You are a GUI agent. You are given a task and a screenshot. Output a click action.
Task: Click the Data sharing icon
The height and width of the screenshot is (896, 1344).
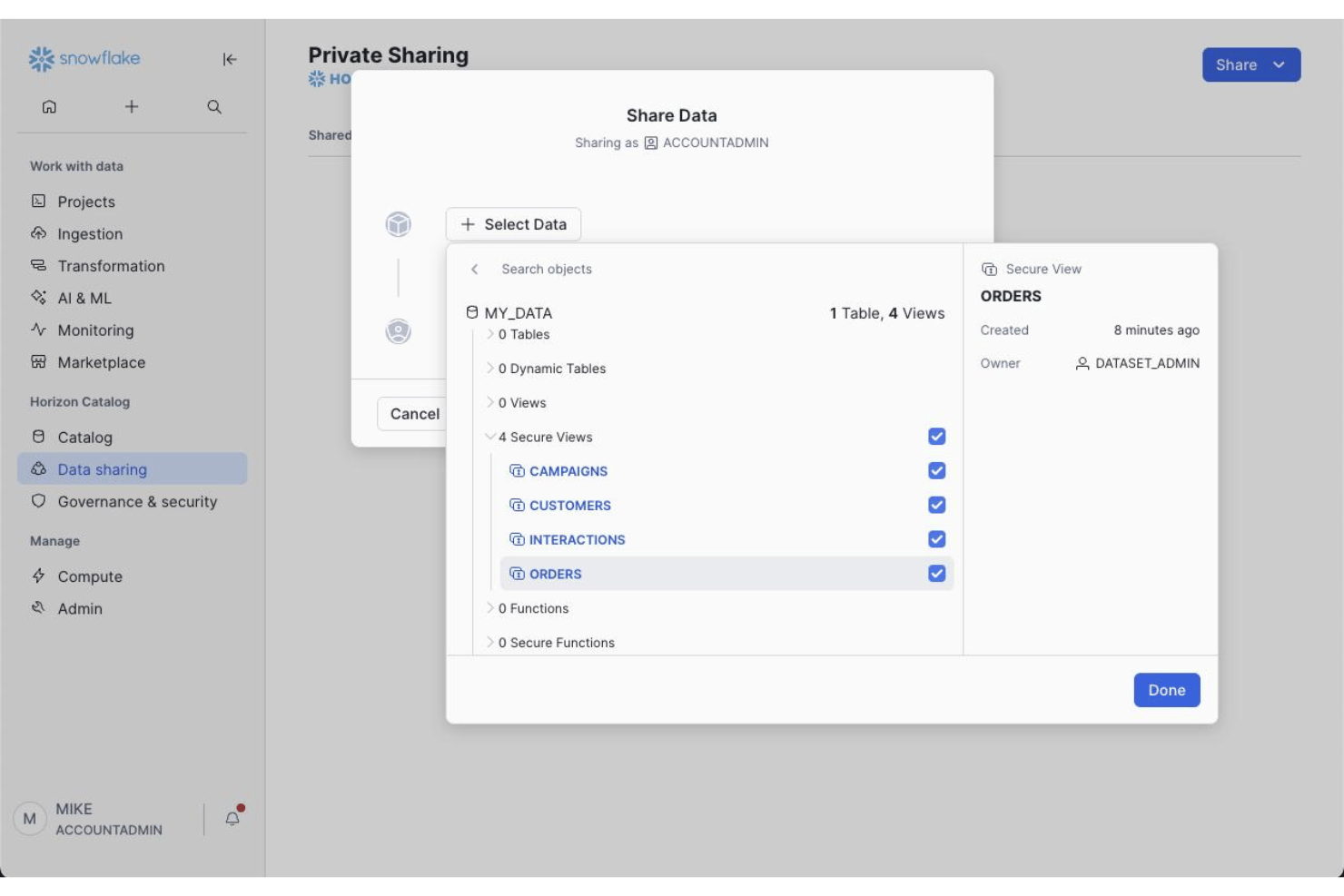(38, 469)
